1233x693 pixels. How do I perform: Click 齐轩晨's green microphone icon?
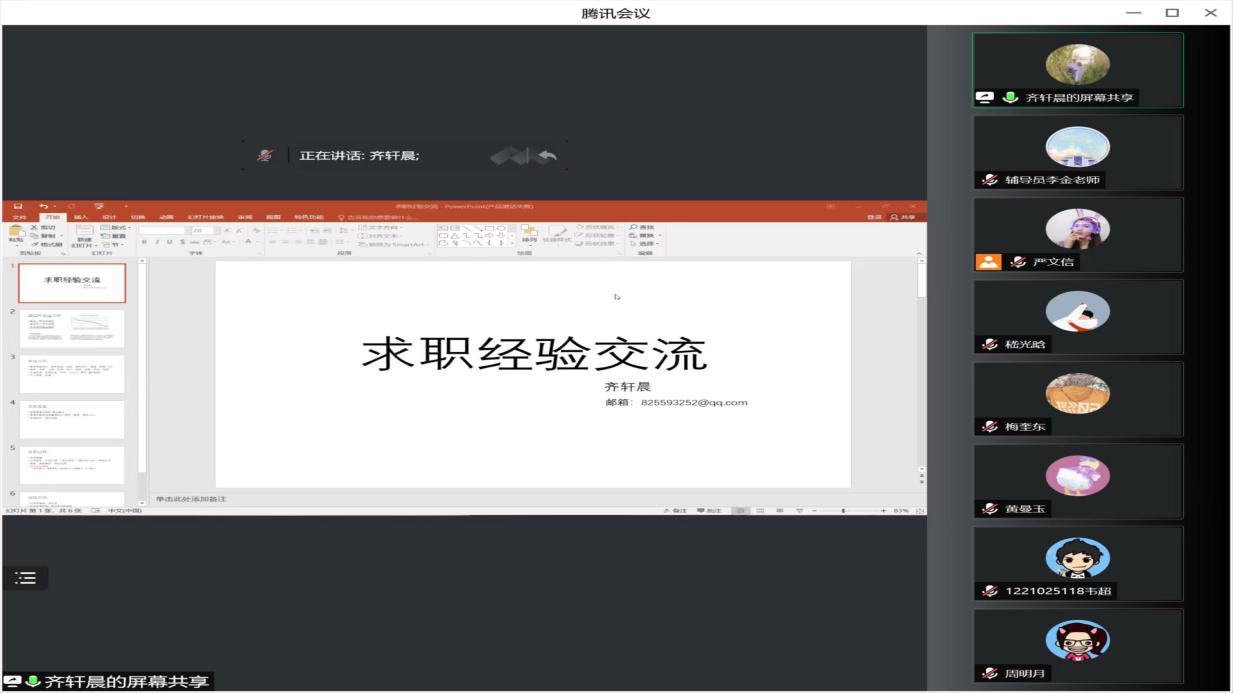1010,98
